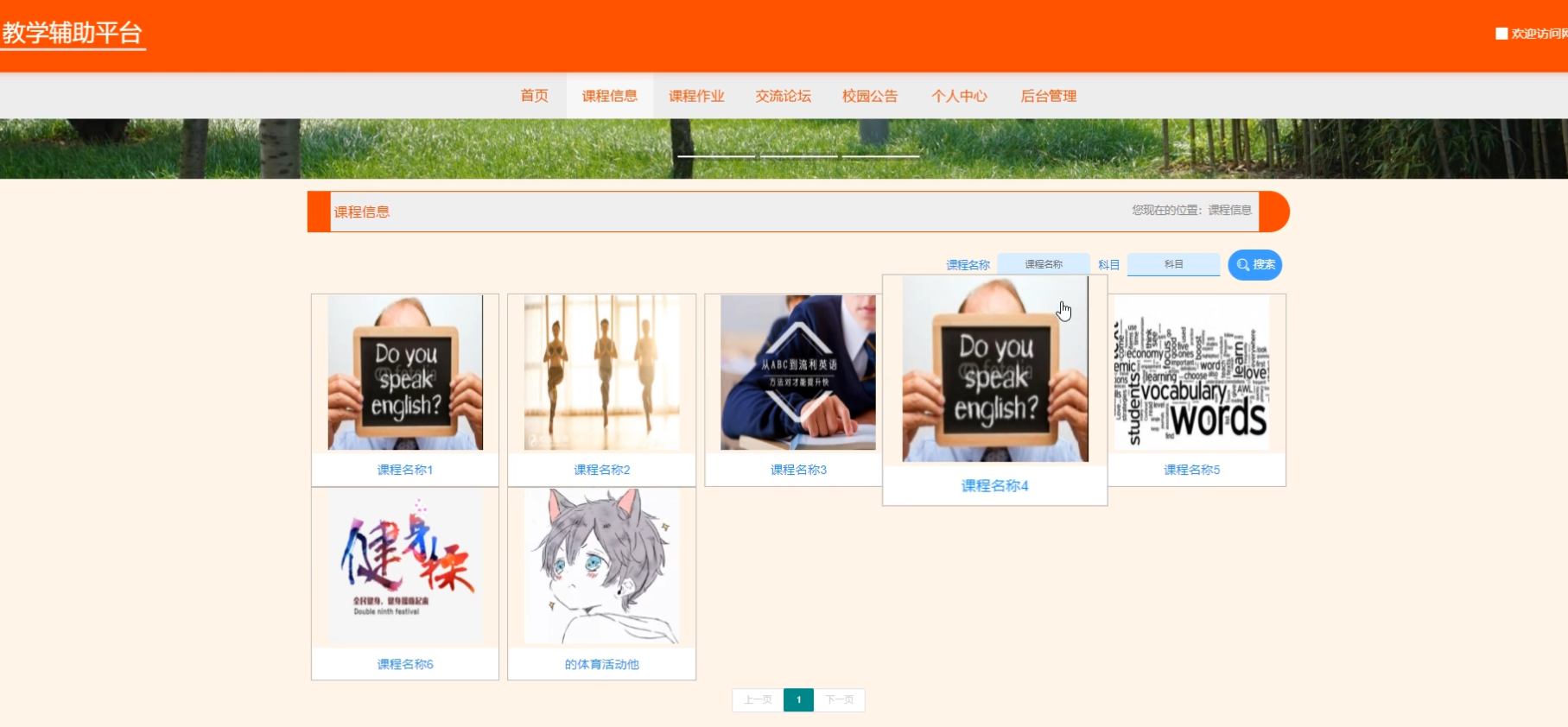Go to the 课程作业 menu item
This screenshot has width=1568, height=727.
pyautogui.click(x=696, y=96)
